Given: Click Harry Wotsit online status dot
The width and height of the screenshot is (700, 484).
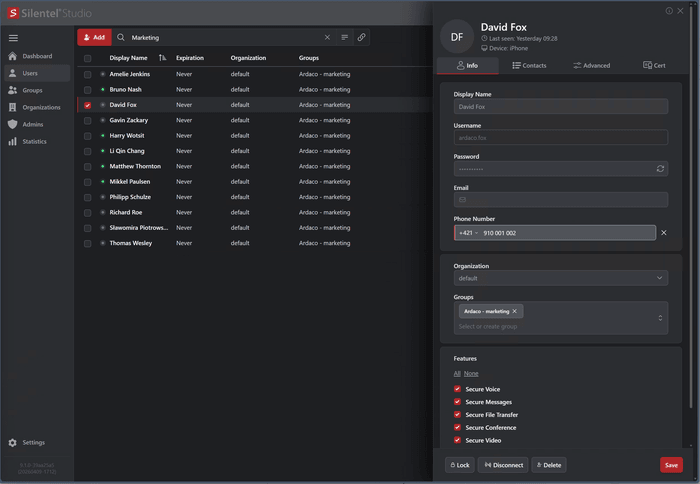Looking at the screenshot, I should 103,136.
